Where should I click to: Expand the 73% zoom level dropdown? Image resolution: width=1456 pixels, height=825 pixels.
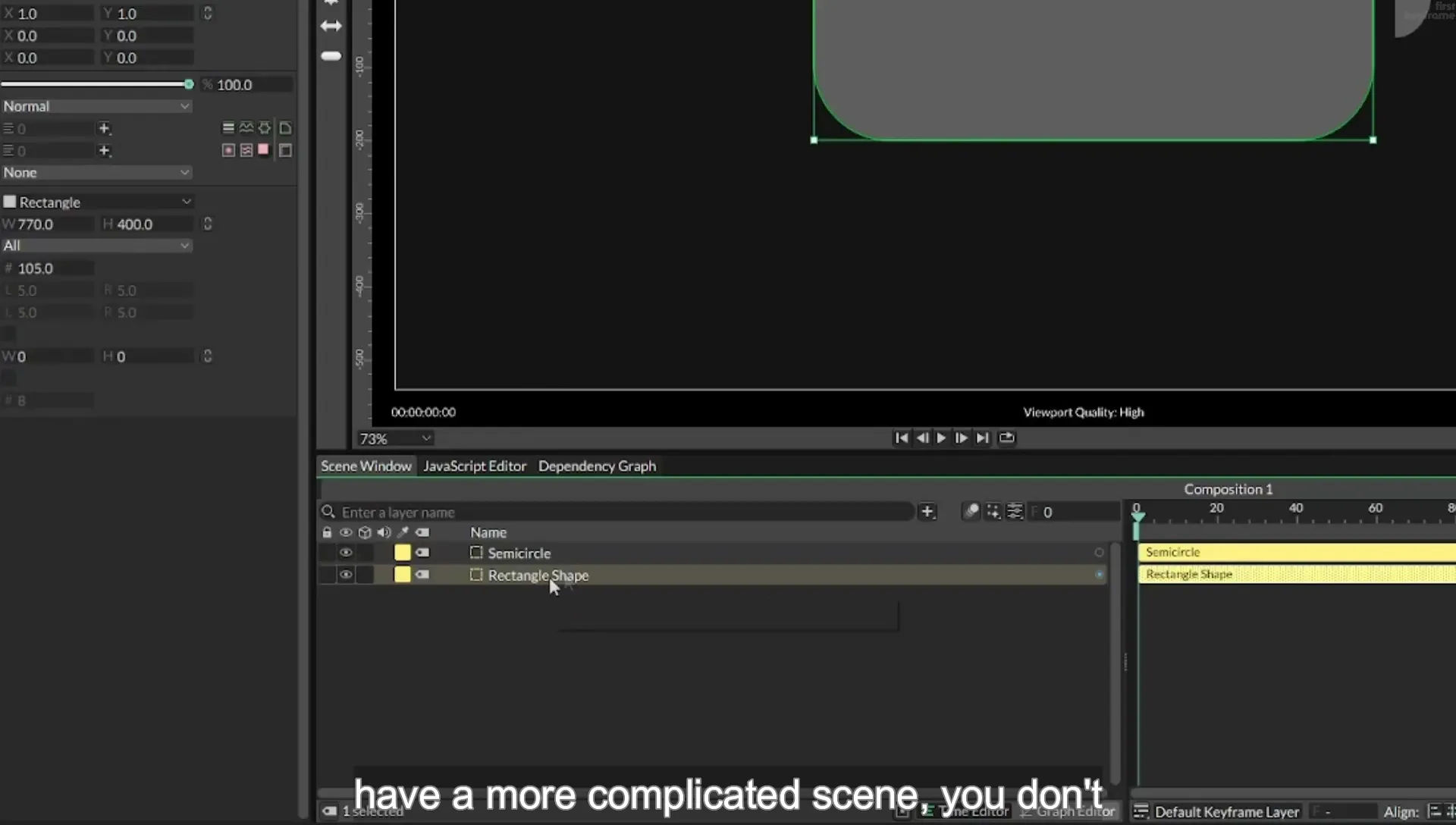pos(395,438)
